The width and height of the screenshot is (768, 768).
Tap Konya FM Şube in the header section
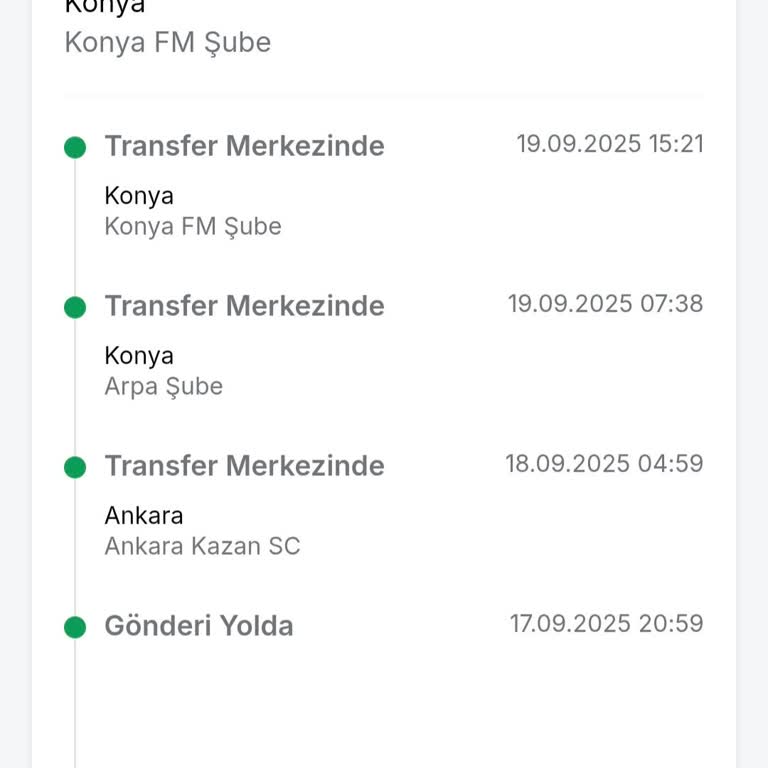point(167,43)
